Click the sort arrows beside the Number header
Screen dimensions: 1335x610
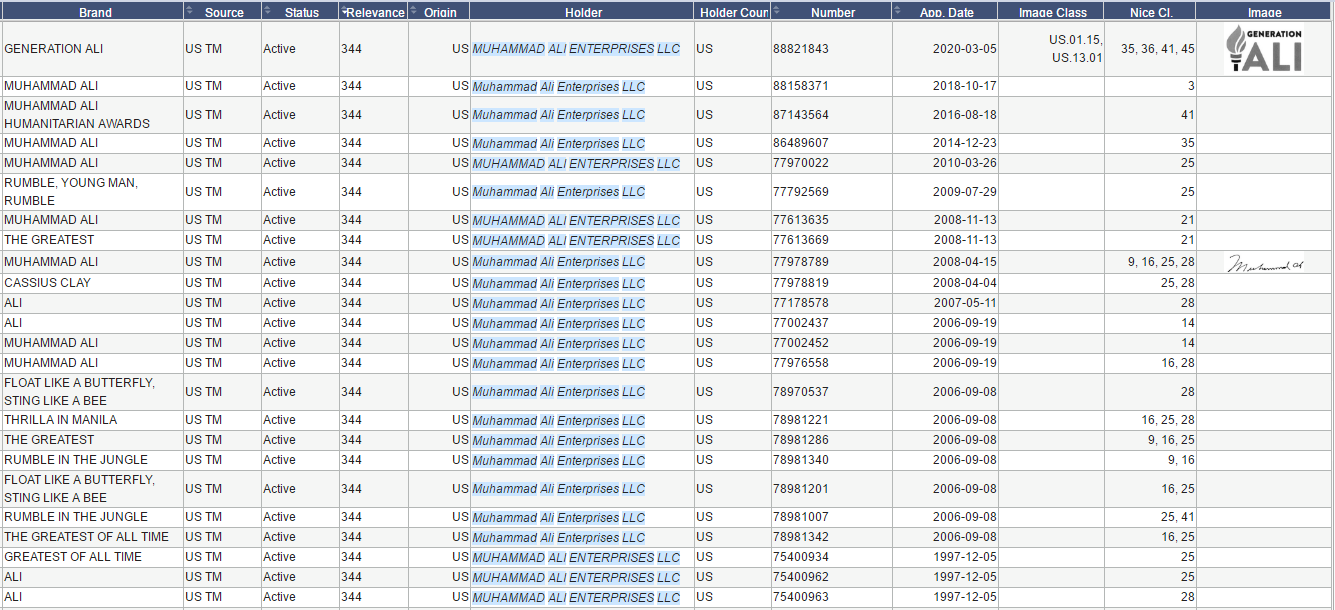tap(777, 11)
